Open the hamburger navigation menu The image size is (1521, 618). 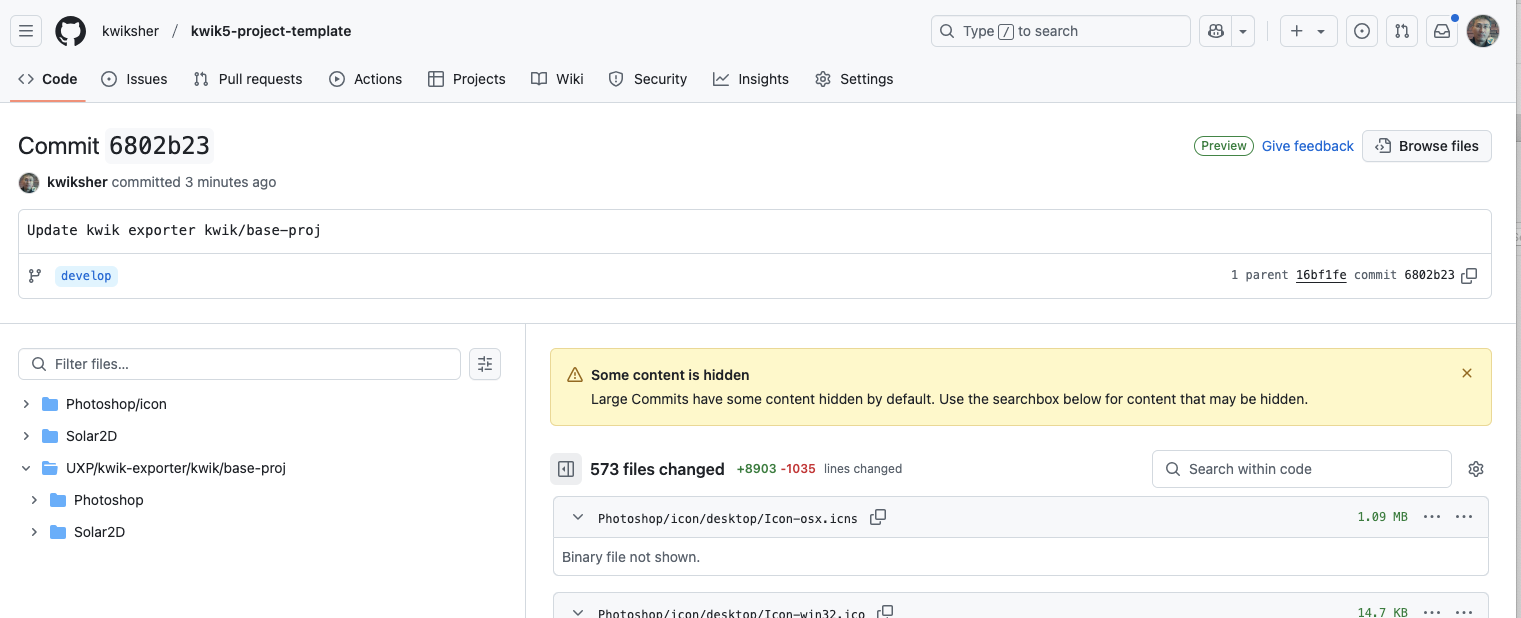point(26,31)
